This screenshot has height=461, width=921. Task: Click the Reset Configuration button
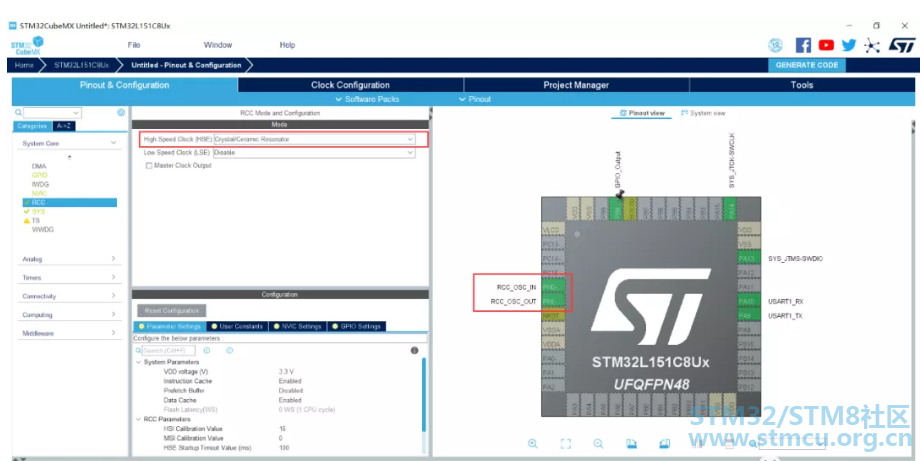[172, 310]
